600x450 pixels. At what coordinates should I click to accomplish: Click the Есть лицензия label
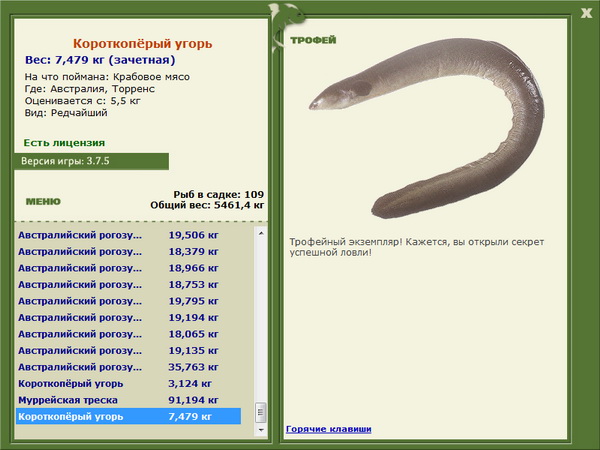point(64,143)
